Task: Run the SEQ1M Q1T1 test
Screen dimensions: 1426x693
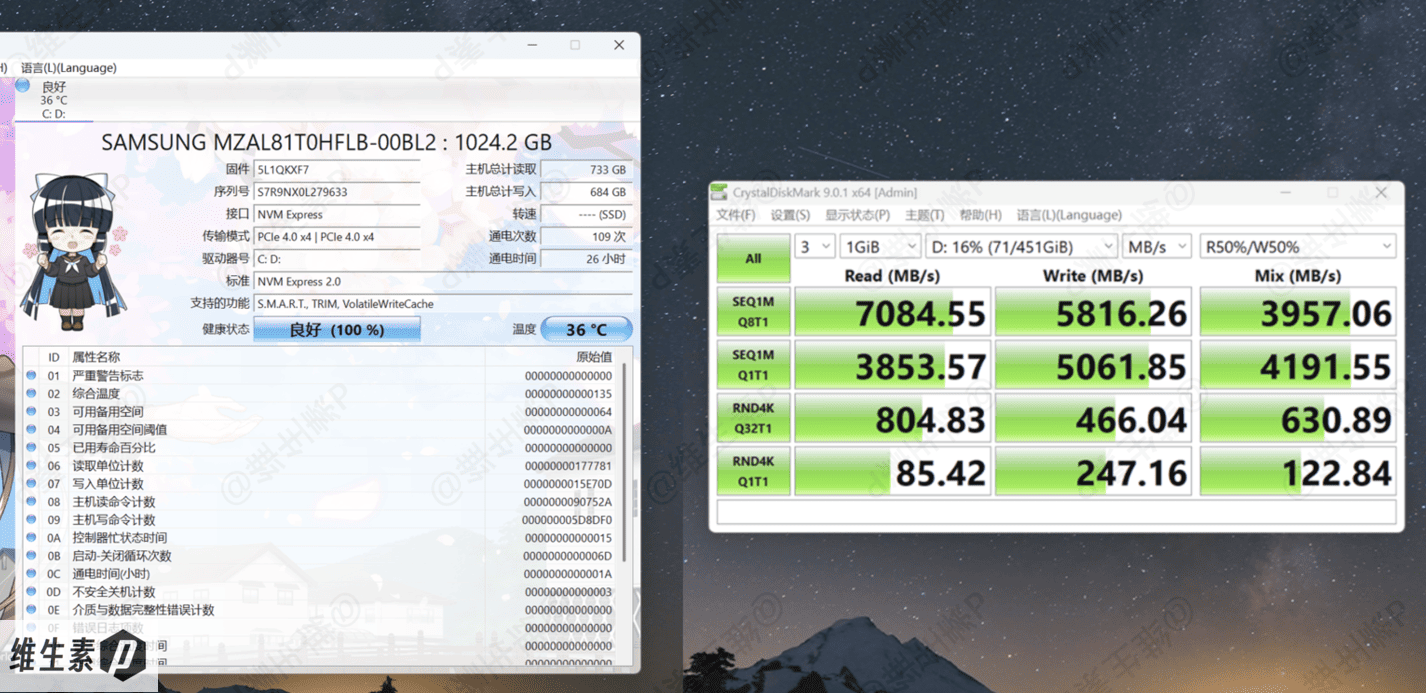Action: pos(753,364)
